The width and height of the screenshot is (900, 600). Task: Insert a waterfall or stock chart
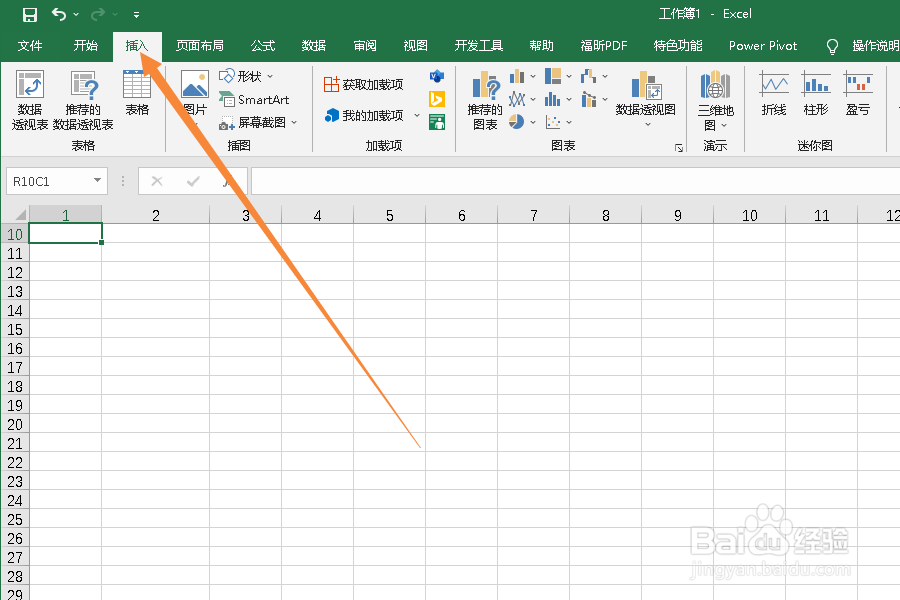point(588,76)
